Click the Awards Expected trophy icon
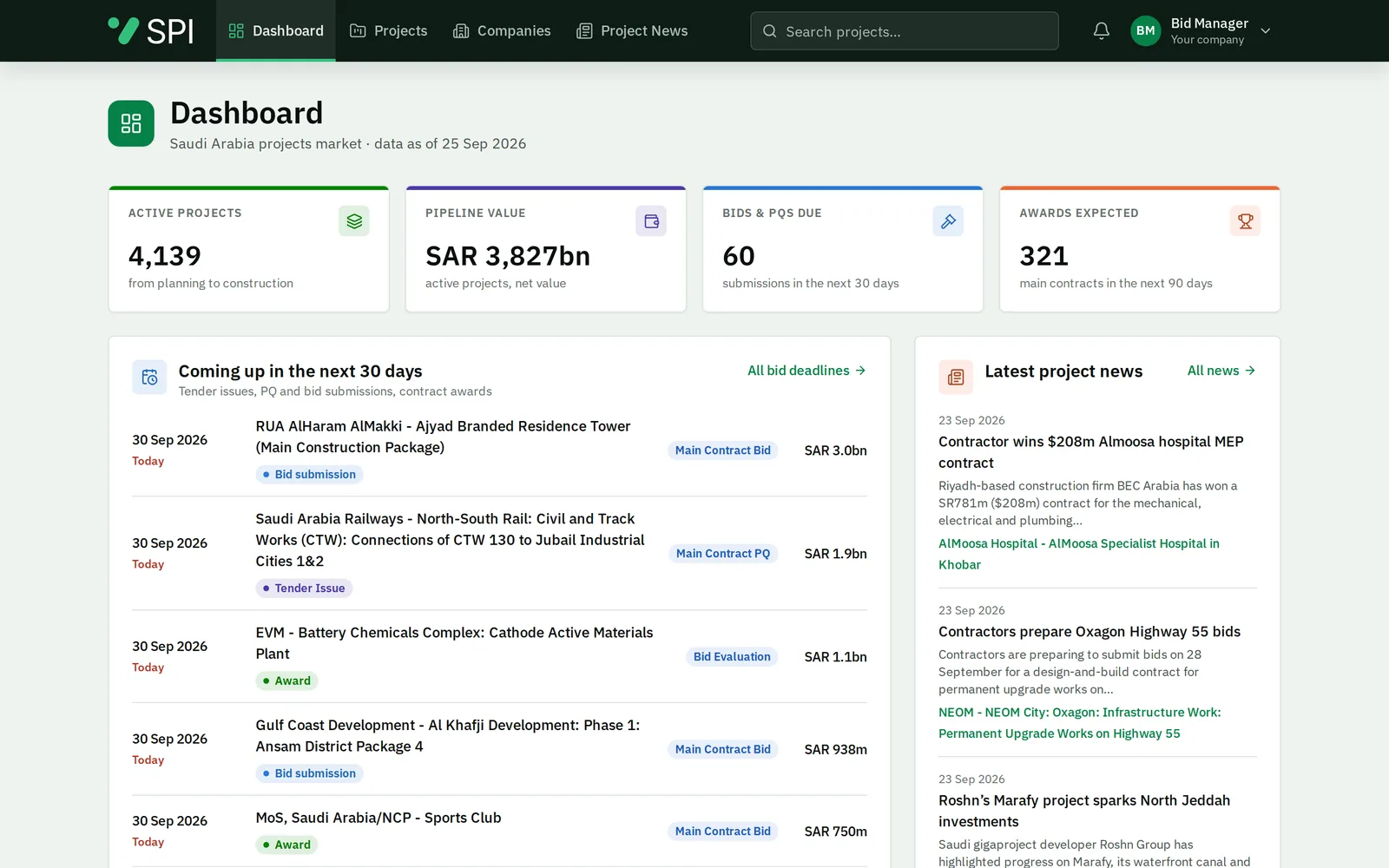The image size is (1389, 868). pyautogui.click(x=1245, y=221)
